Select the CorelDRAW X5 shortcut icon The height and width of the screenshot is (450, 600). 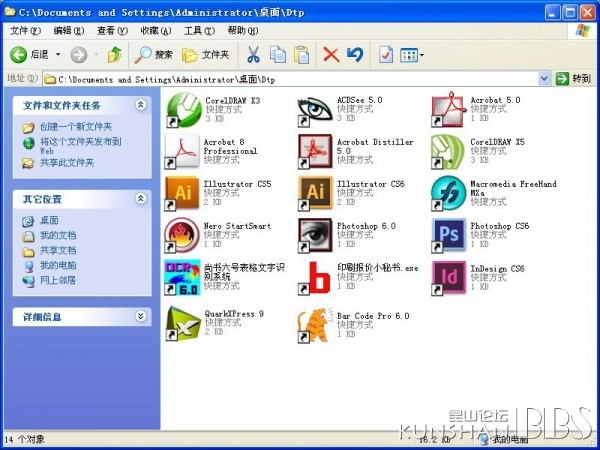point(448,152)
